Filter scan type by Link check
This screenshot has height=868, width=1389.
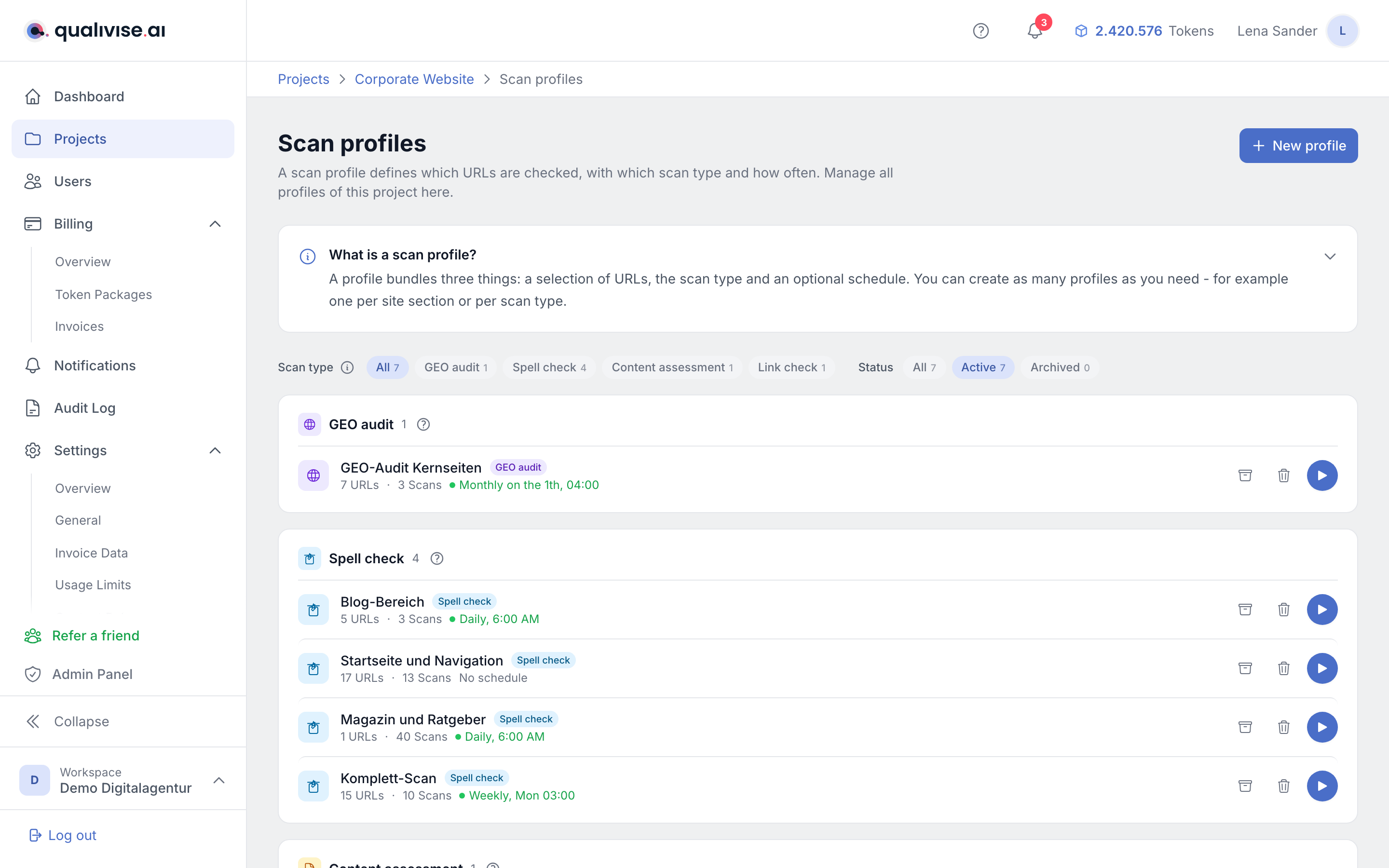pos(791,367)
